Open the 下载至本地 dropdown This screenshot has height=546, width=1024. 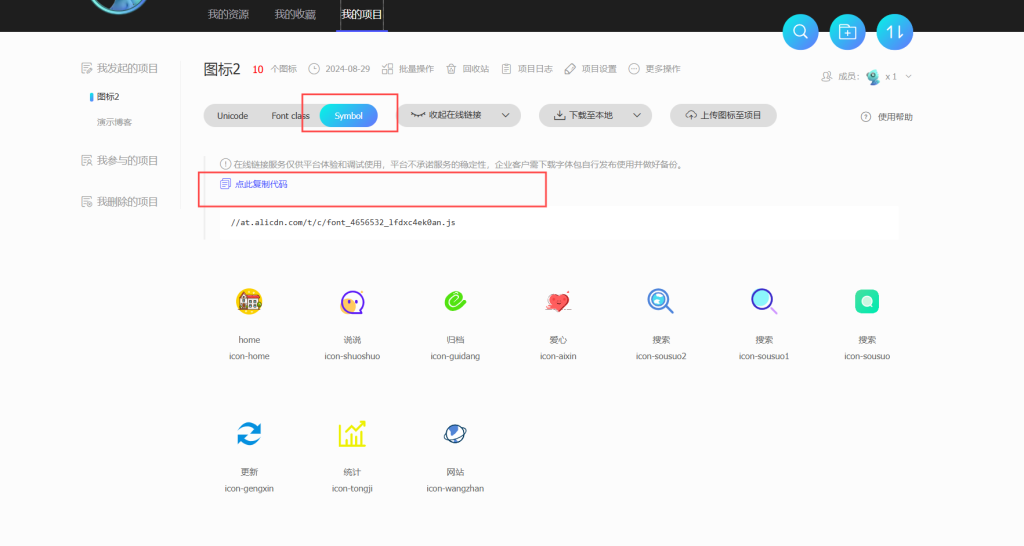[637, 116]
